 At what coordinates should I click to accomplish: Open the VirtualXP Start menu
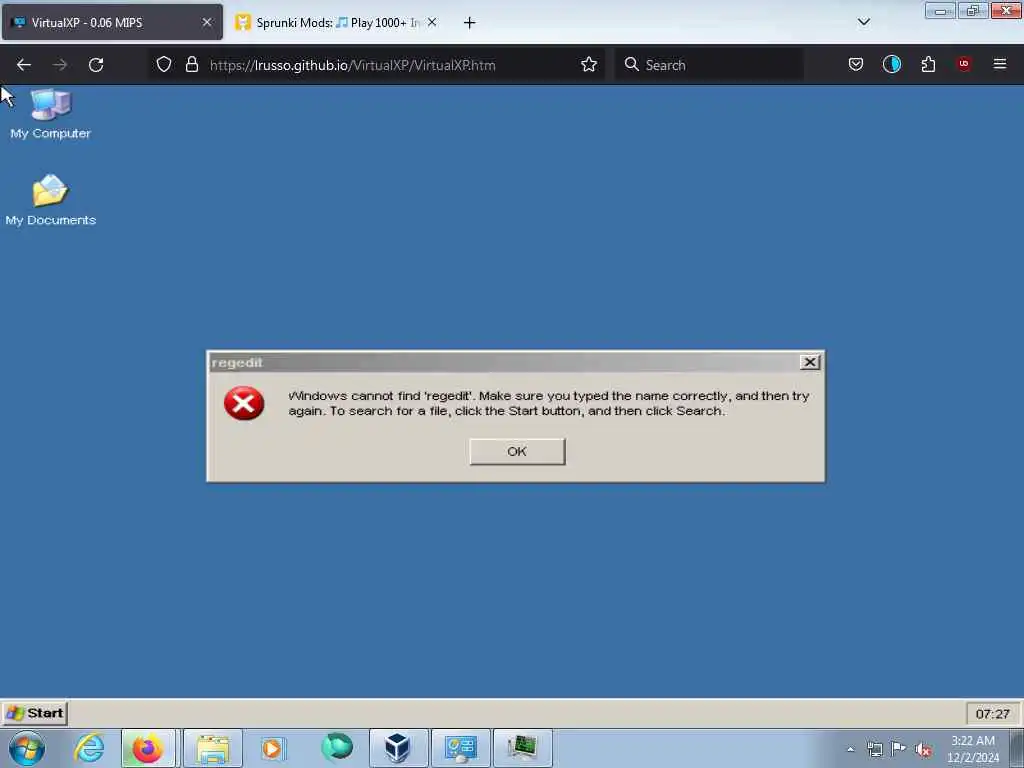pos(35,713)
